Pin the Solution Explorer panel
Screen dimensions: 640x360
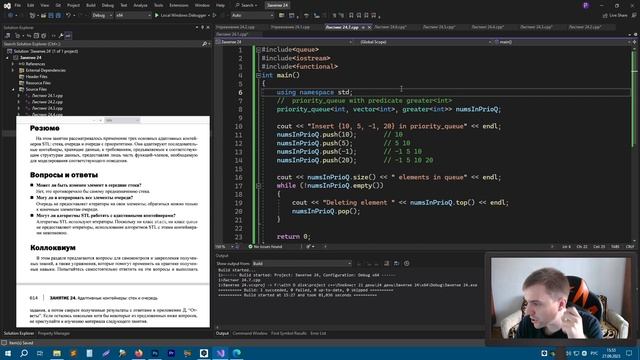[202, 27]
